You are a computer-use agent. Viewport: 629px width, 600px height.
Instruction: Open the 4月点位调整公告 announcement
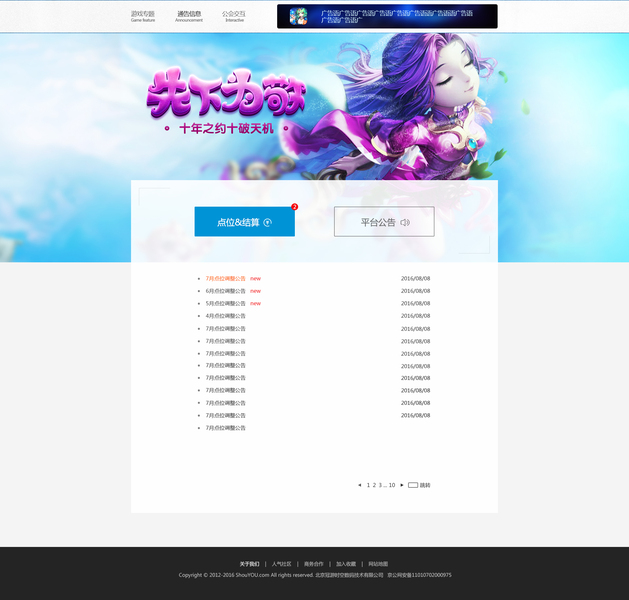(x=225, y=316)
